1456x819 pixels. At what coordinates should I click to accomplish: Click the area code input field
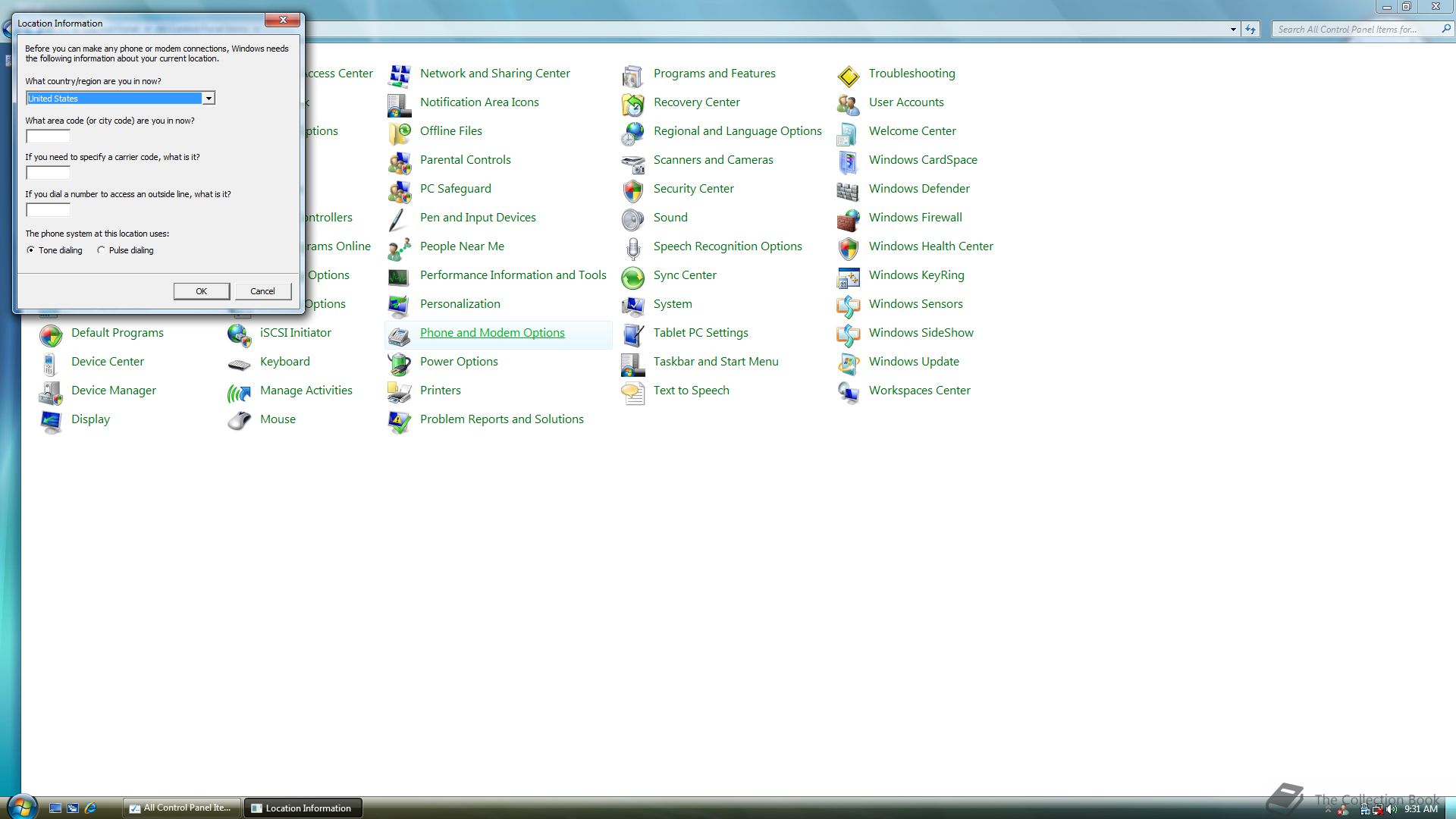coord(49,136)
